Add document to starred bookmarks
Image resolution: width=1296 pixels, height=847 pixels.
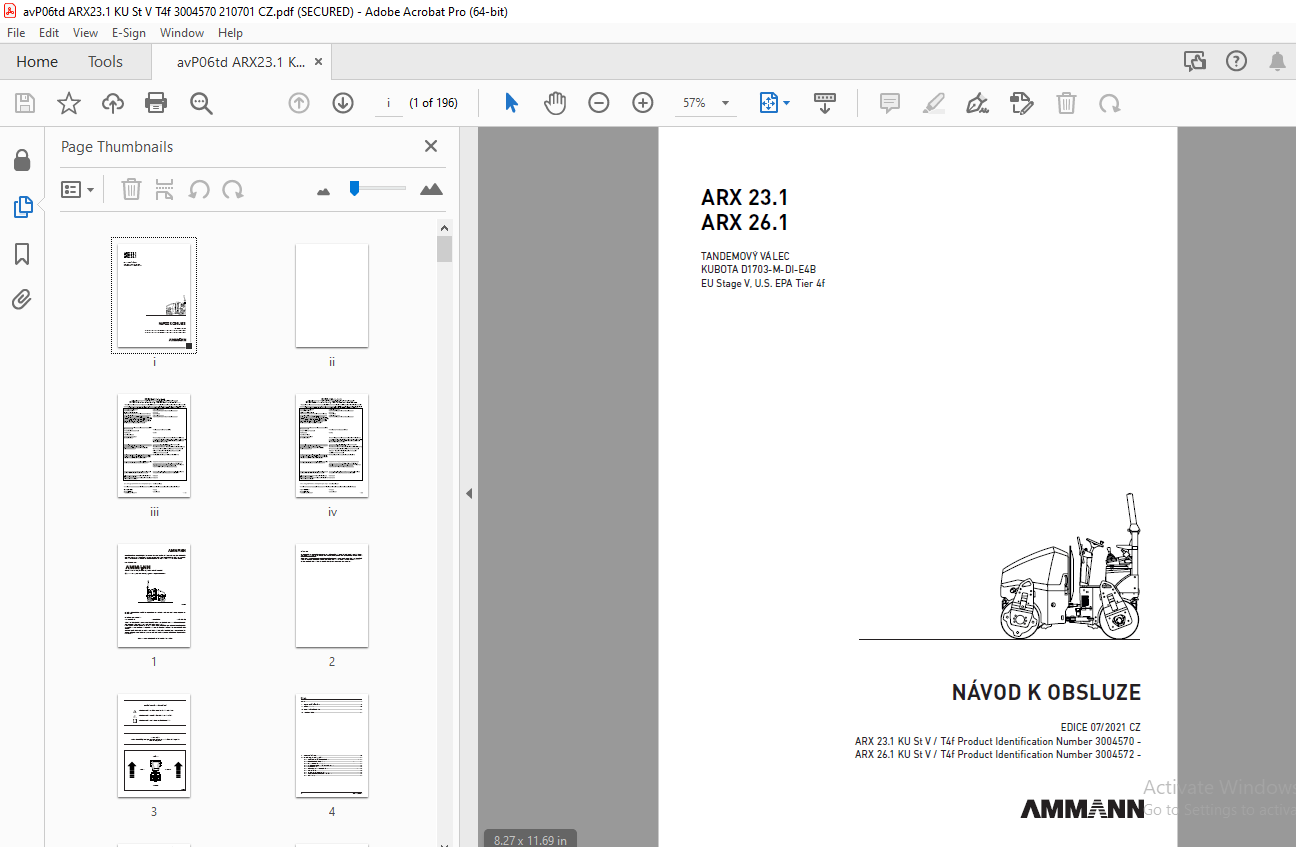pyautogui.click(x=68, y=103)
